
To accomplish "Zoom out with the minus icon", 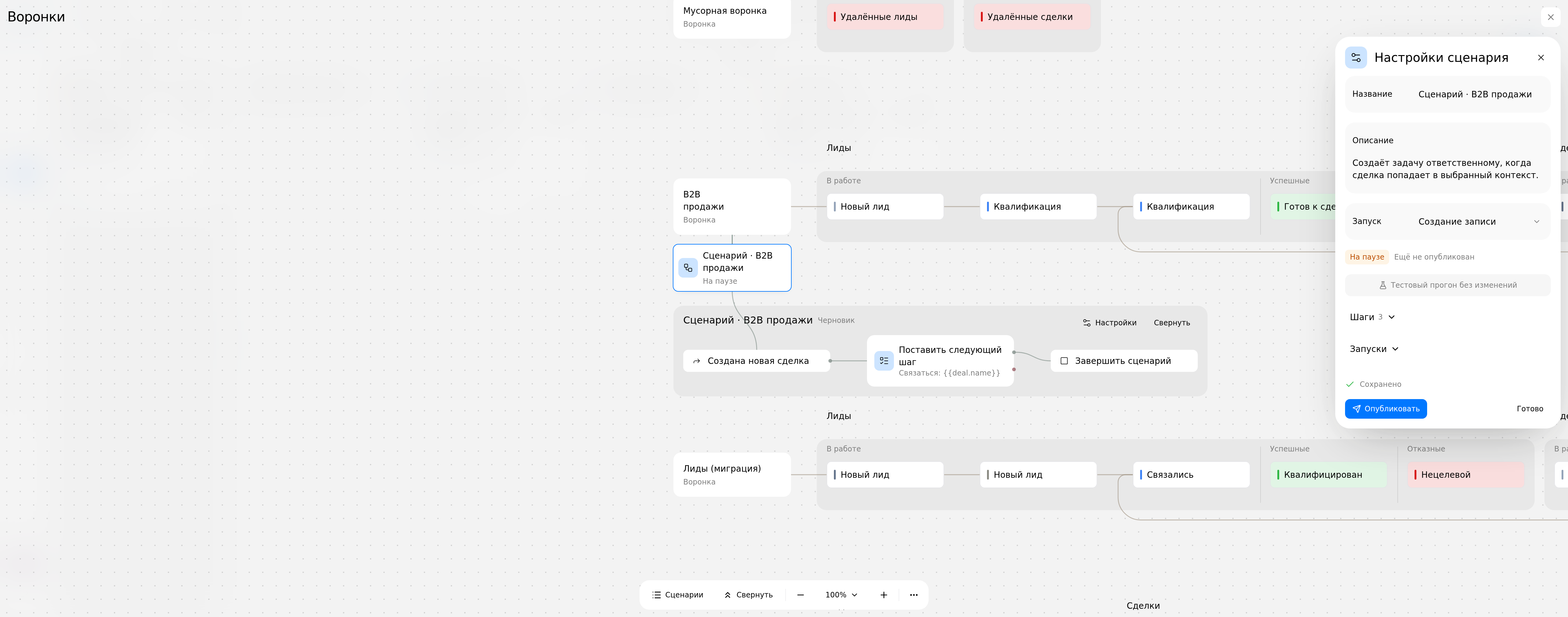I will click(801, 595).
